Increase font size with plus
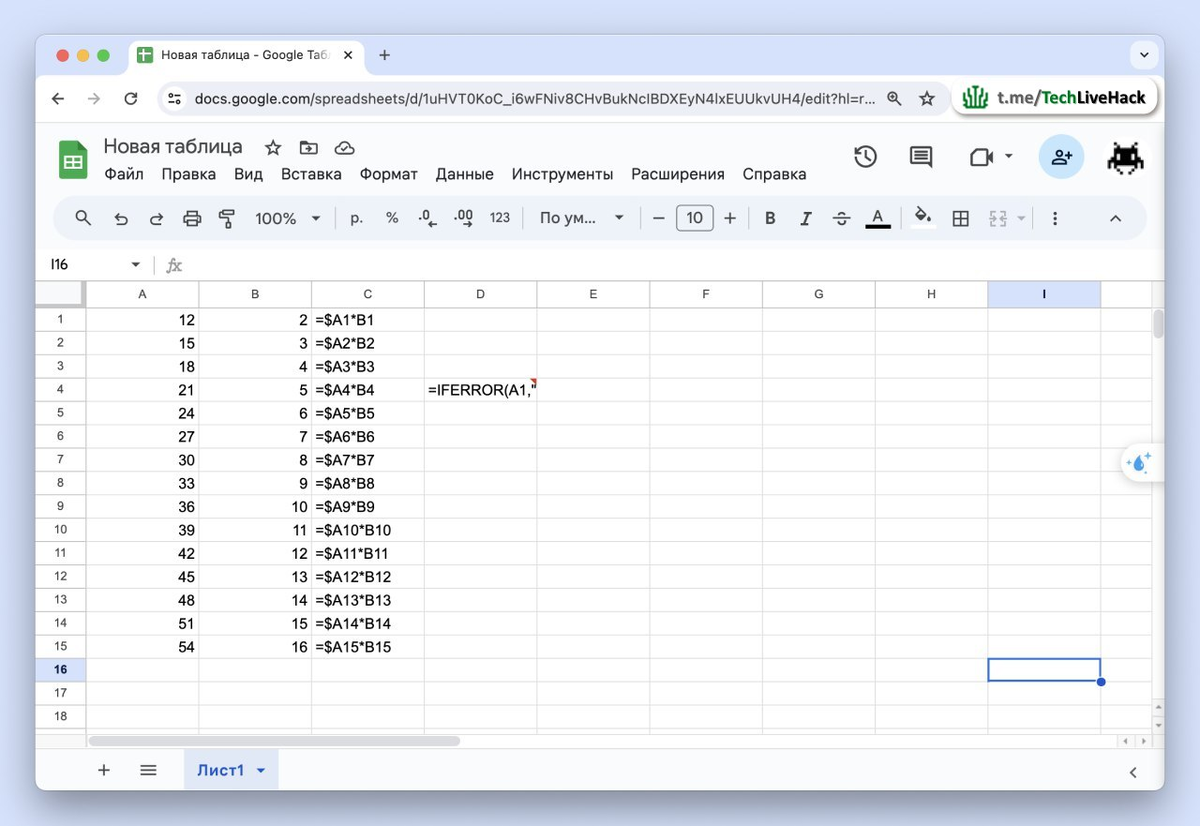This screenshot has height=826, width=1200. click(730, 218)
